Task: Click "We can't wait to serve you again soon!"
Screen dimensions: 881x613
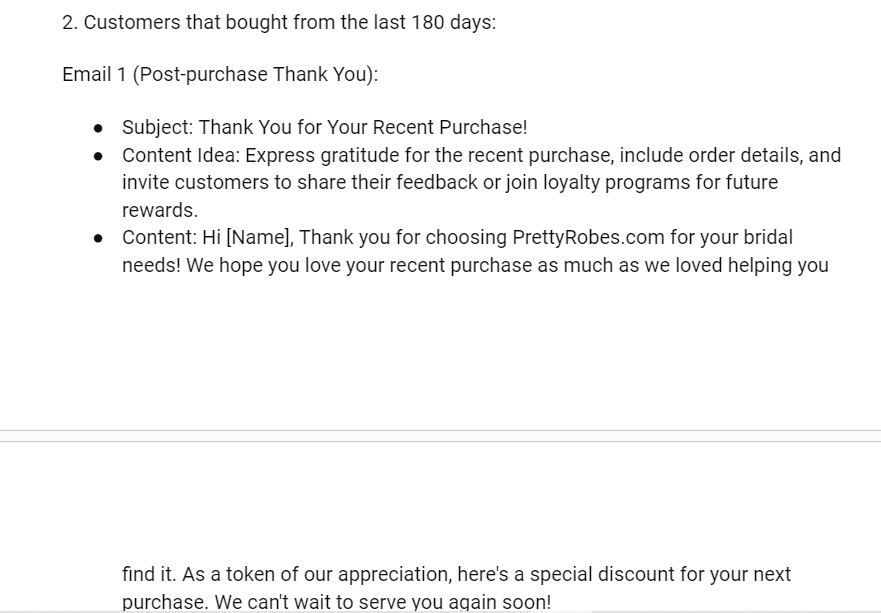Action: pos(383,602)
